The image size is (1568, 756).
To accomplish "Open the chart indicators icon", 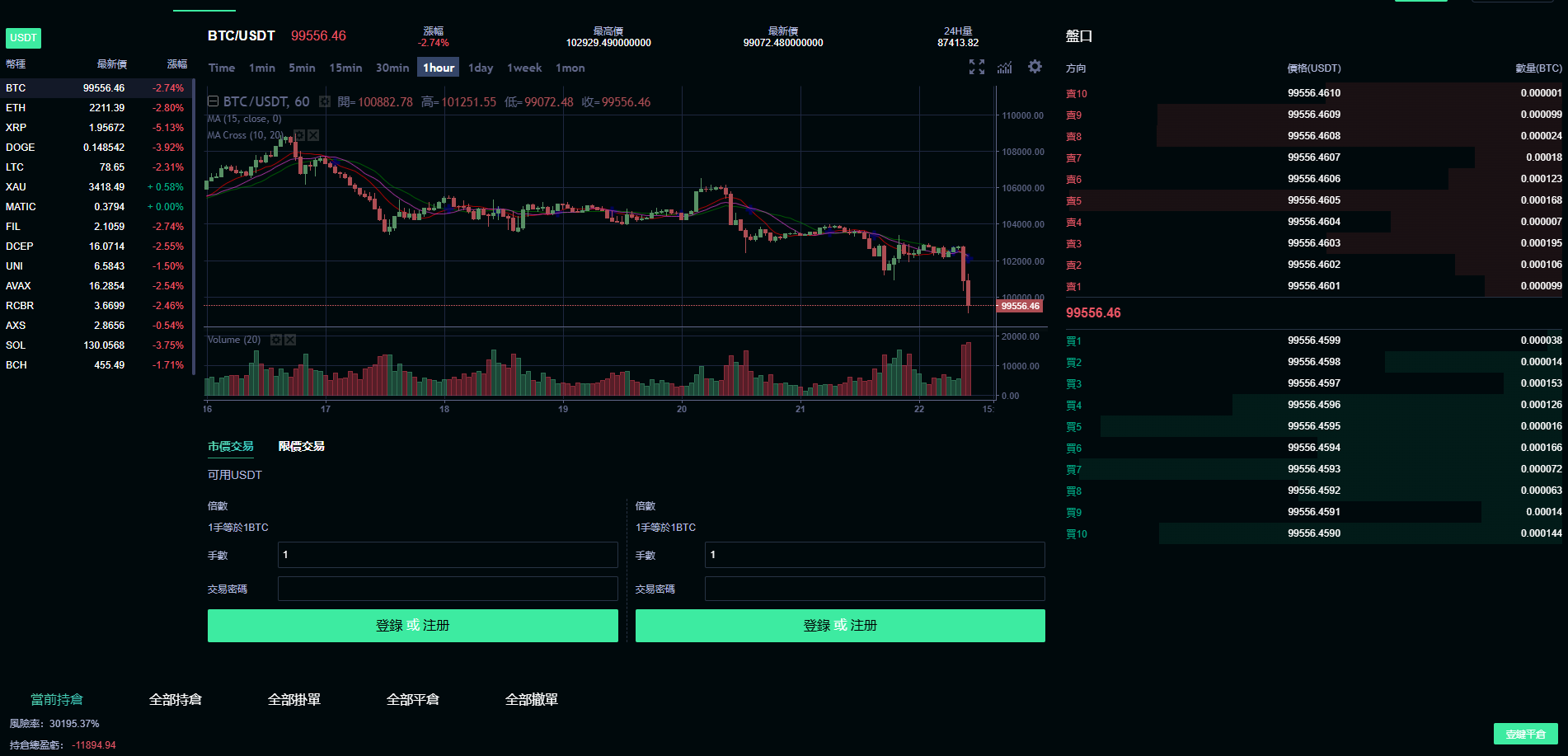I will (x=1004, y=68).
